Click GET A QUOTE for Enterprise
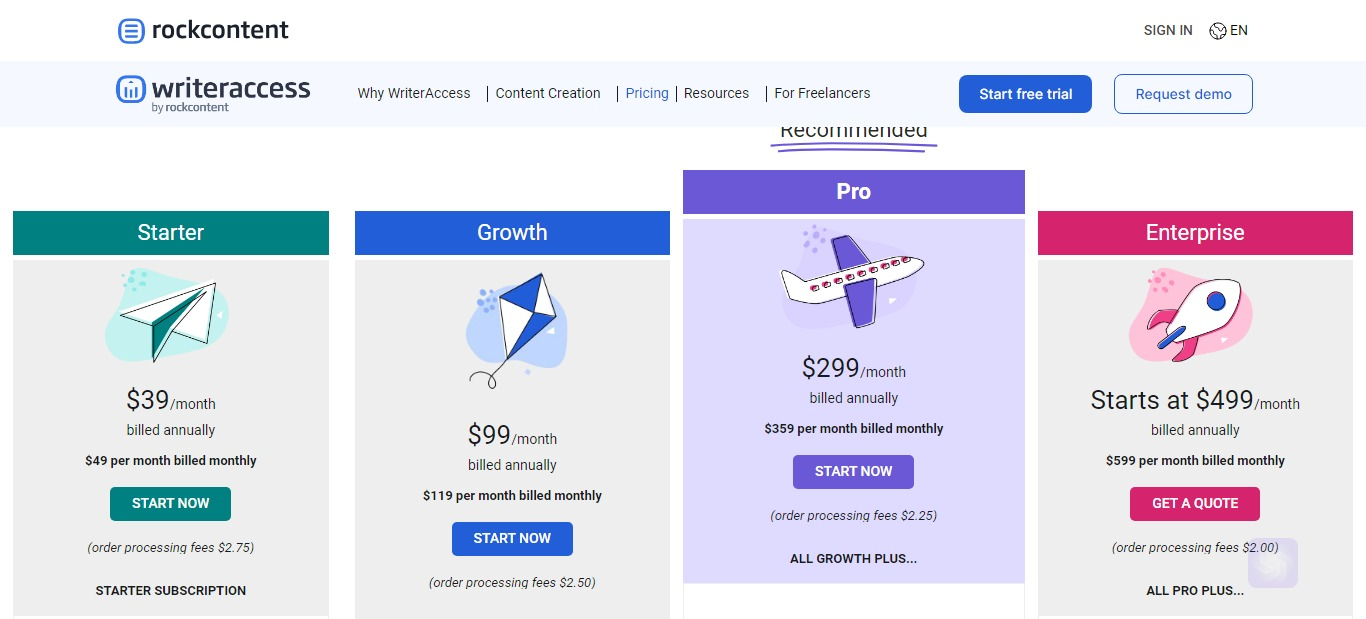This screenshot has height=619, width=1366. pyautogui.click(x=1195, y=503)
